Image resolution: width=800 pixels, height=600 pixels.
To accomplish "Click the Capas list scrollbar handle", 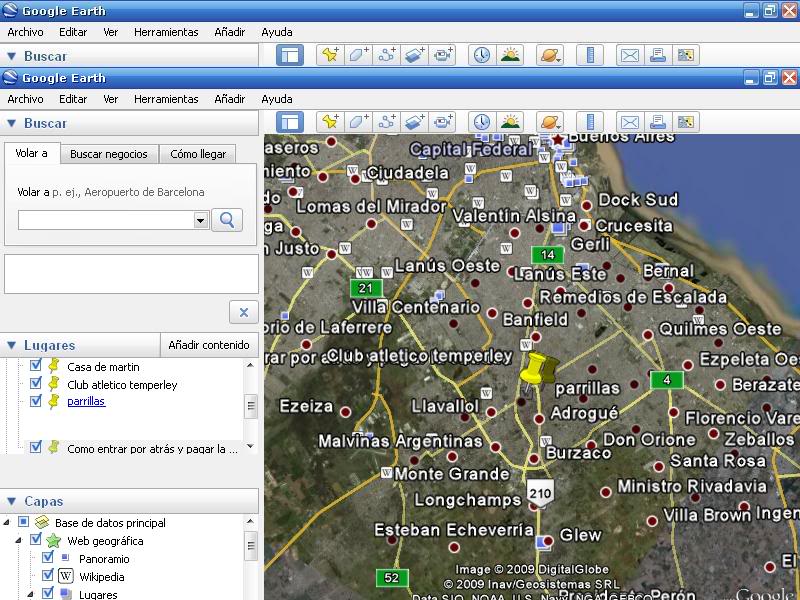I will (251, 546).
